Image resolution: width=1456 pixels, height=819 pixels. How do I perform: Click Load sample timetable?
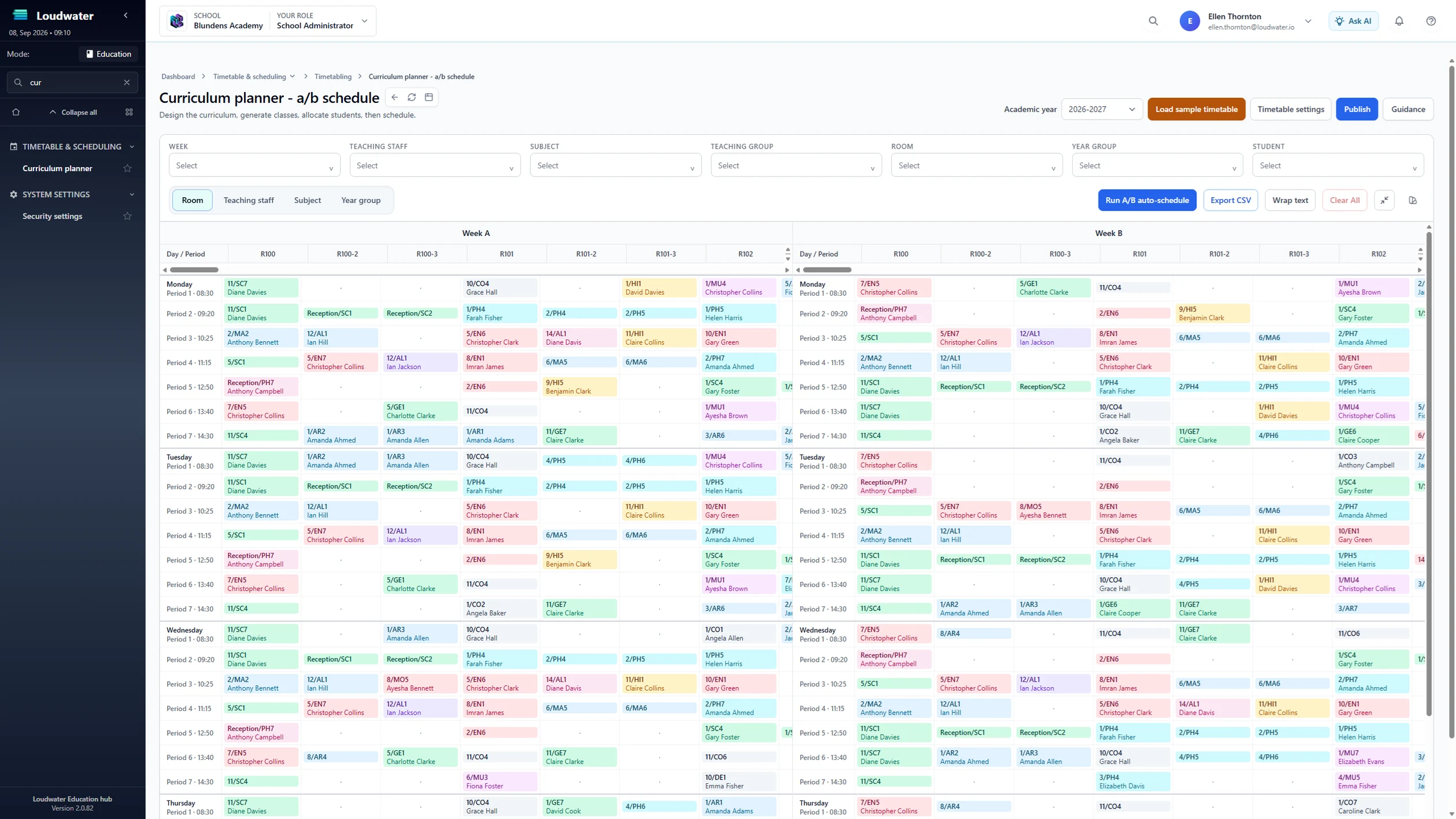coord(1196,109)
